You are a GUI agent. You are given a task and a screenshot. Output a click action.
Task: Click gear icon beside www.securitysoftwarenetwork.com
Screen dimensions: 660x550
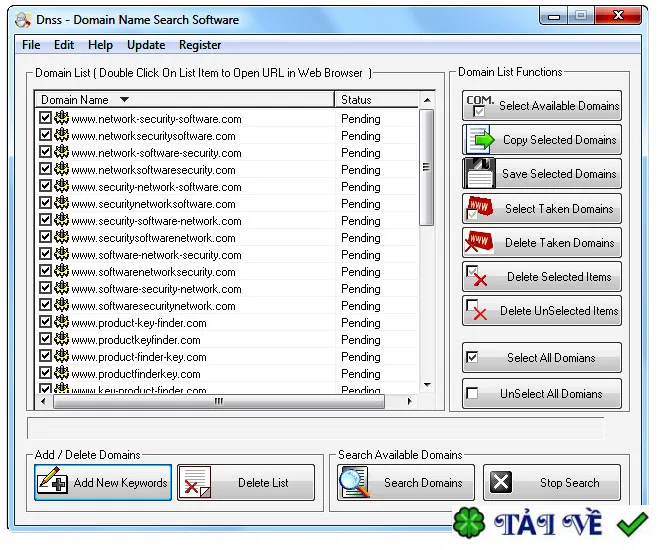click(x=61, y=237)
